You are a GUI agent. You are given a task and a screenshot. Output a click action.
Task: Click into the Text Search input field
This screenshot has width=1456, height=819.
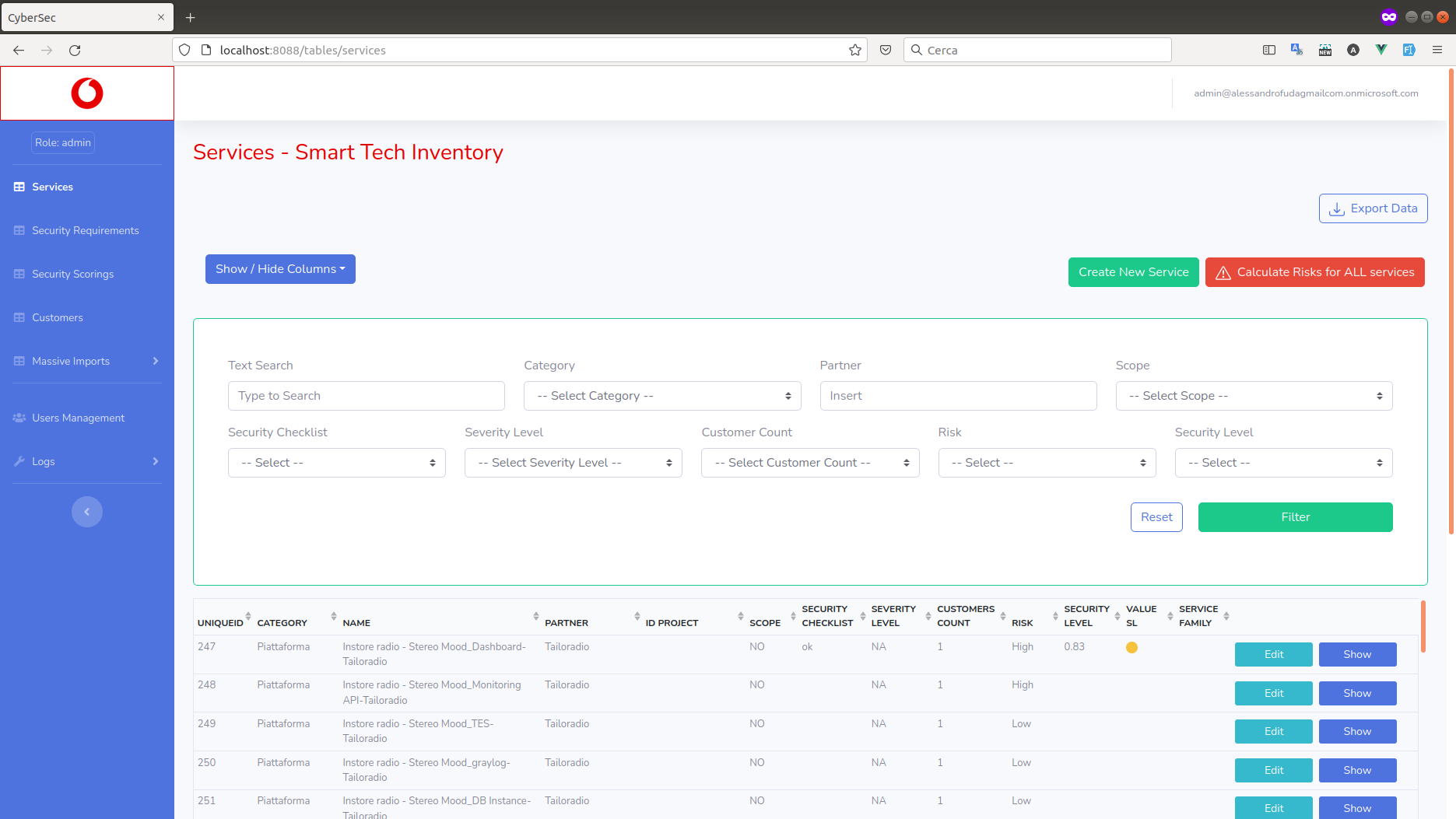366,396
